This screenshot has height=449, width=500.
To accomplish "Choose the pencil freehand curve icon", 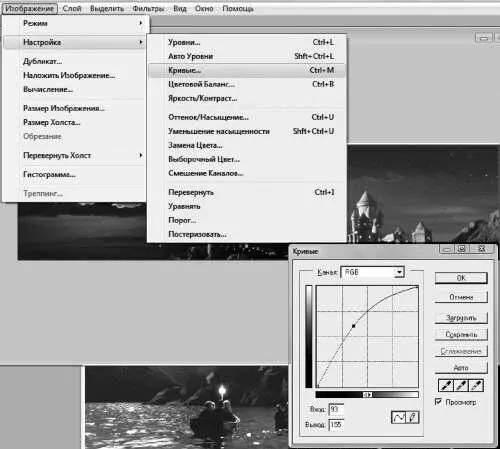I will point(412,417).
